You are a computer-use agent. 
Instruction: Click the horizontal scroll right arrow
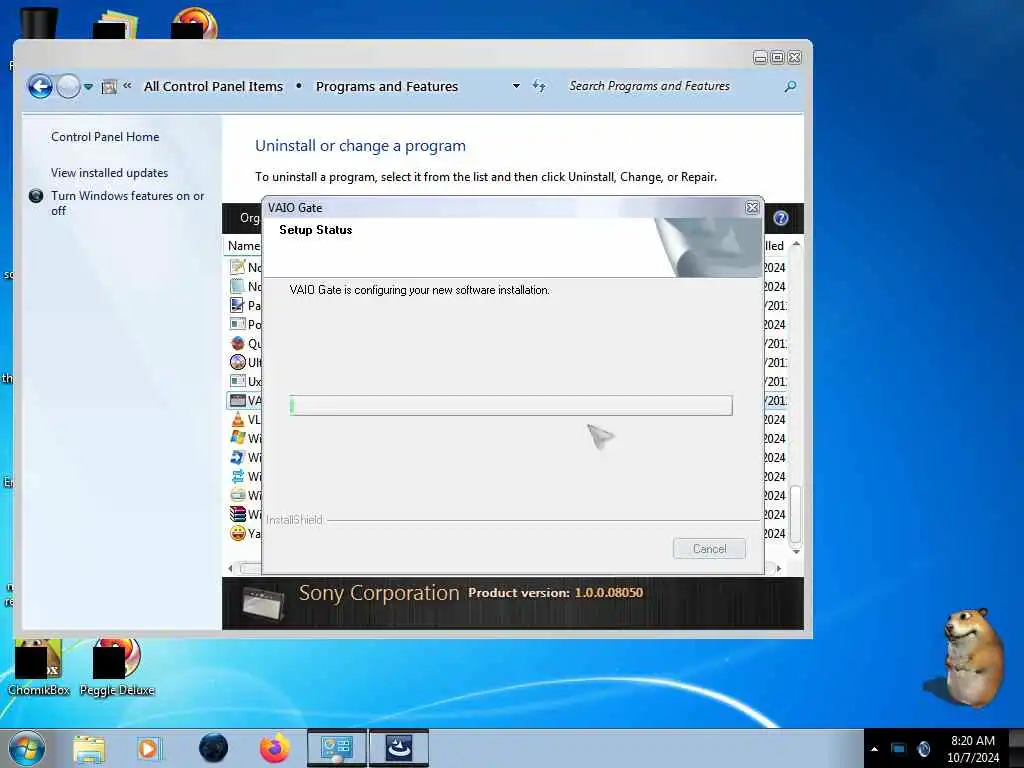778,568
